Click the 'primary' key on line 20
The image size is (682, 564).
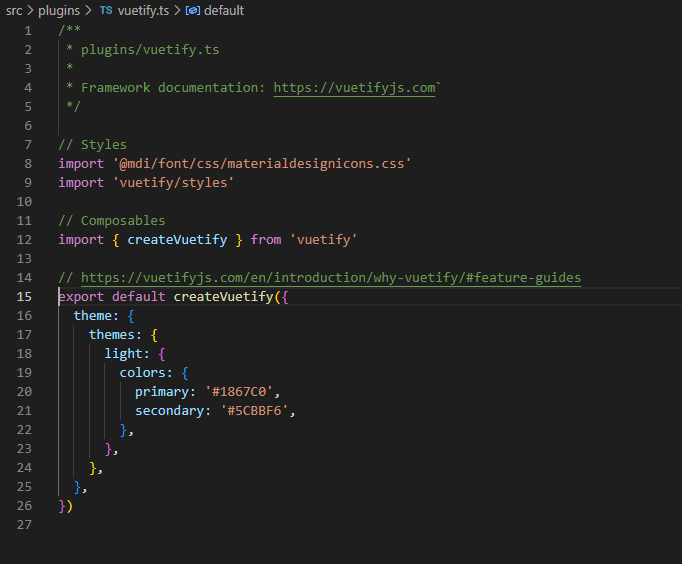tap(162, 392)
